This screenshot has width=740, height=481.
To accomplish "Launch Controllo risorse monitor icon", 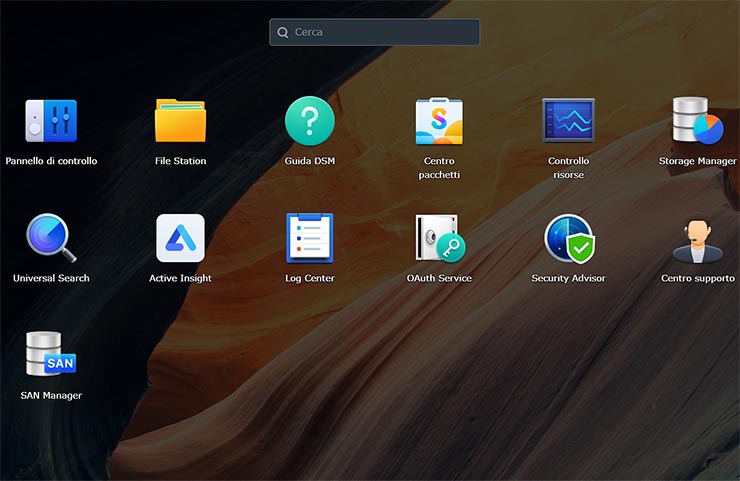I will tap(568, 121).
